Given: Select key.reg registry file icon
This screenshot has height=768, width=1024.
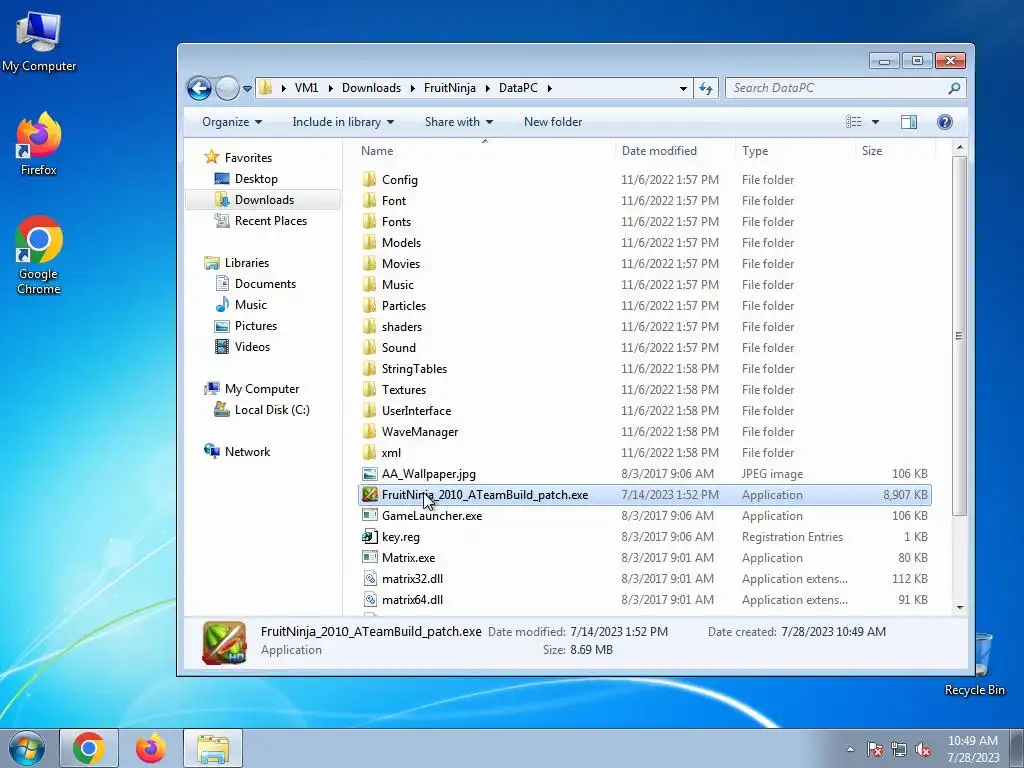Looking at the screenshot, I should [370, 537].
